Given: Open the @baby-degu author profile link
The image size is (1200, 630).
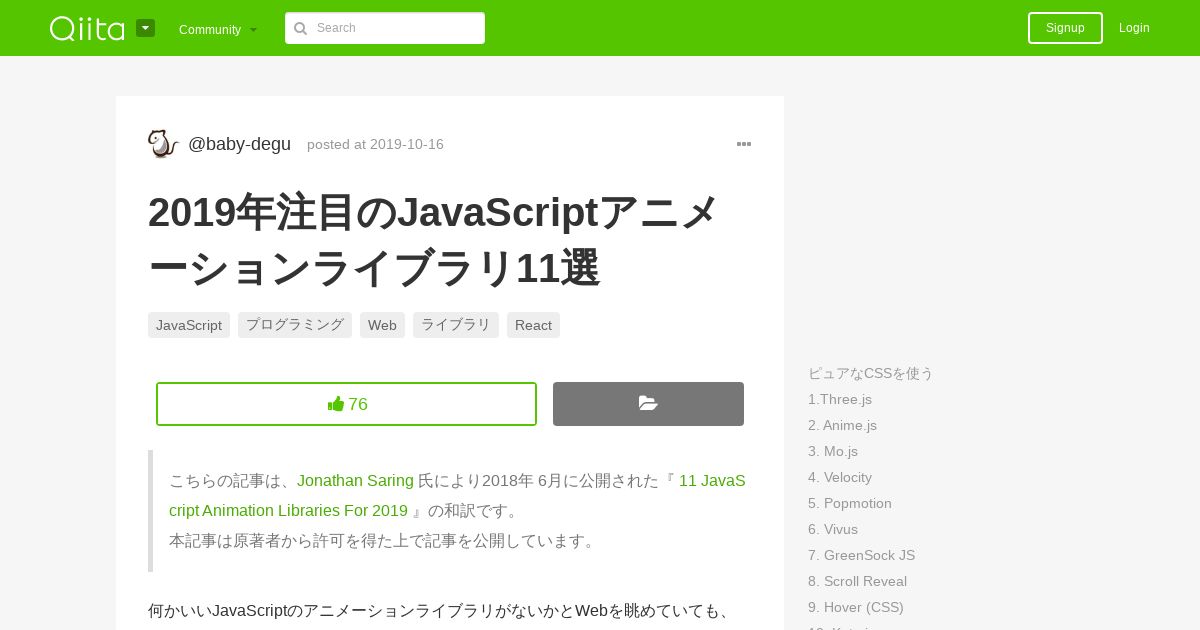Looking at the screenshot, I should [x=240, y=144].
